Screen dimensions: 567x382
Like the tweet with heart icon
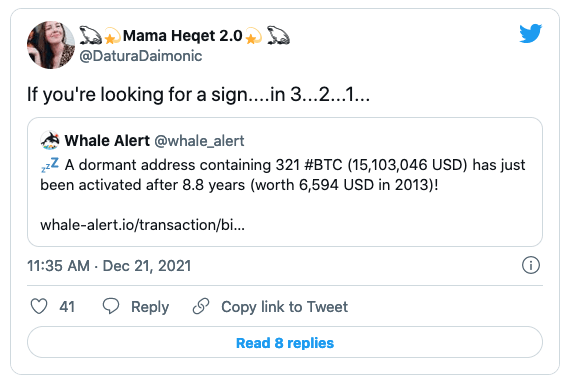39,306
